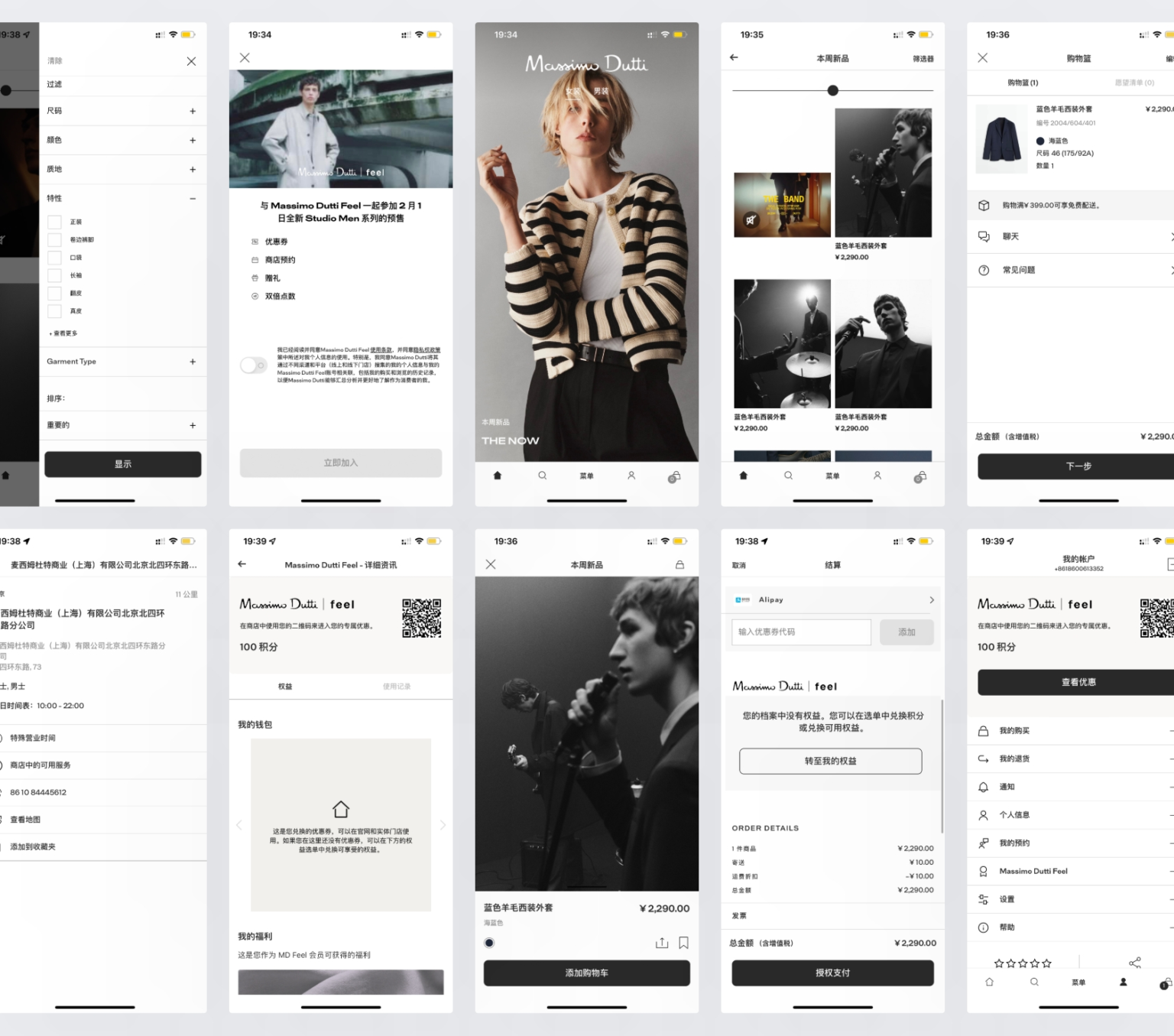Click the 显示 button in filters
Viewport: 1174px width, 1036px height.
point(123,464)
